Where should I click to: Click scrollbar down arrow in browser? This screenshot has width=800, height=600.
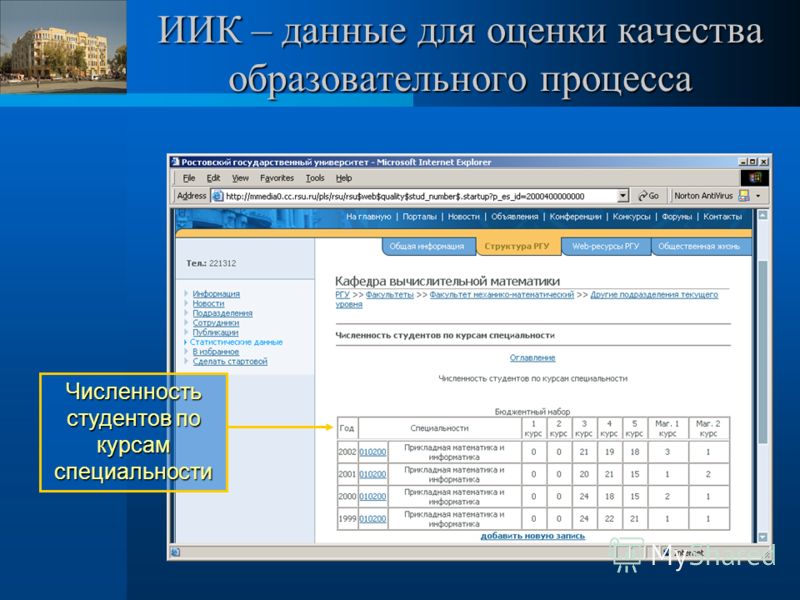pos(763,537)
